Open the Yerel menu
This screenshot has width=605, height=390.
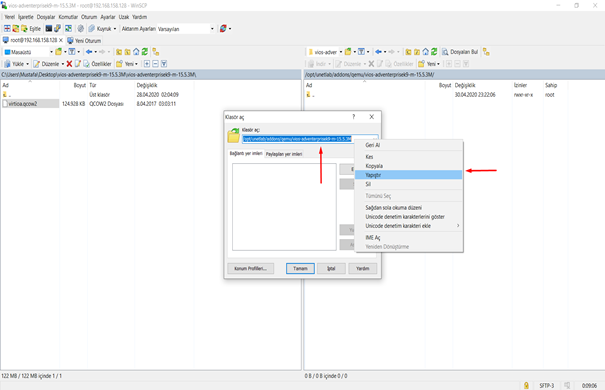[9, 17]
